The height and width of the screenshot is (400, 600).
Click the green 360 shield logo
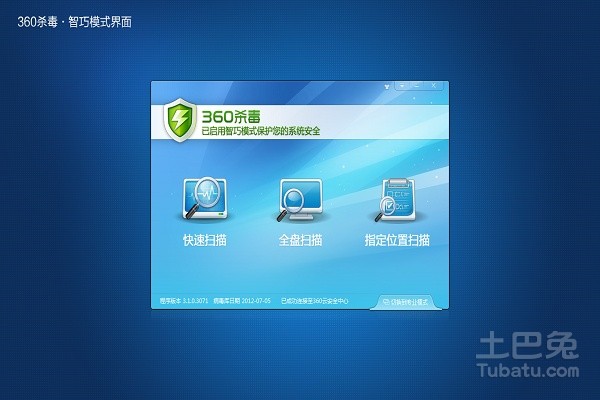[179, 120]
